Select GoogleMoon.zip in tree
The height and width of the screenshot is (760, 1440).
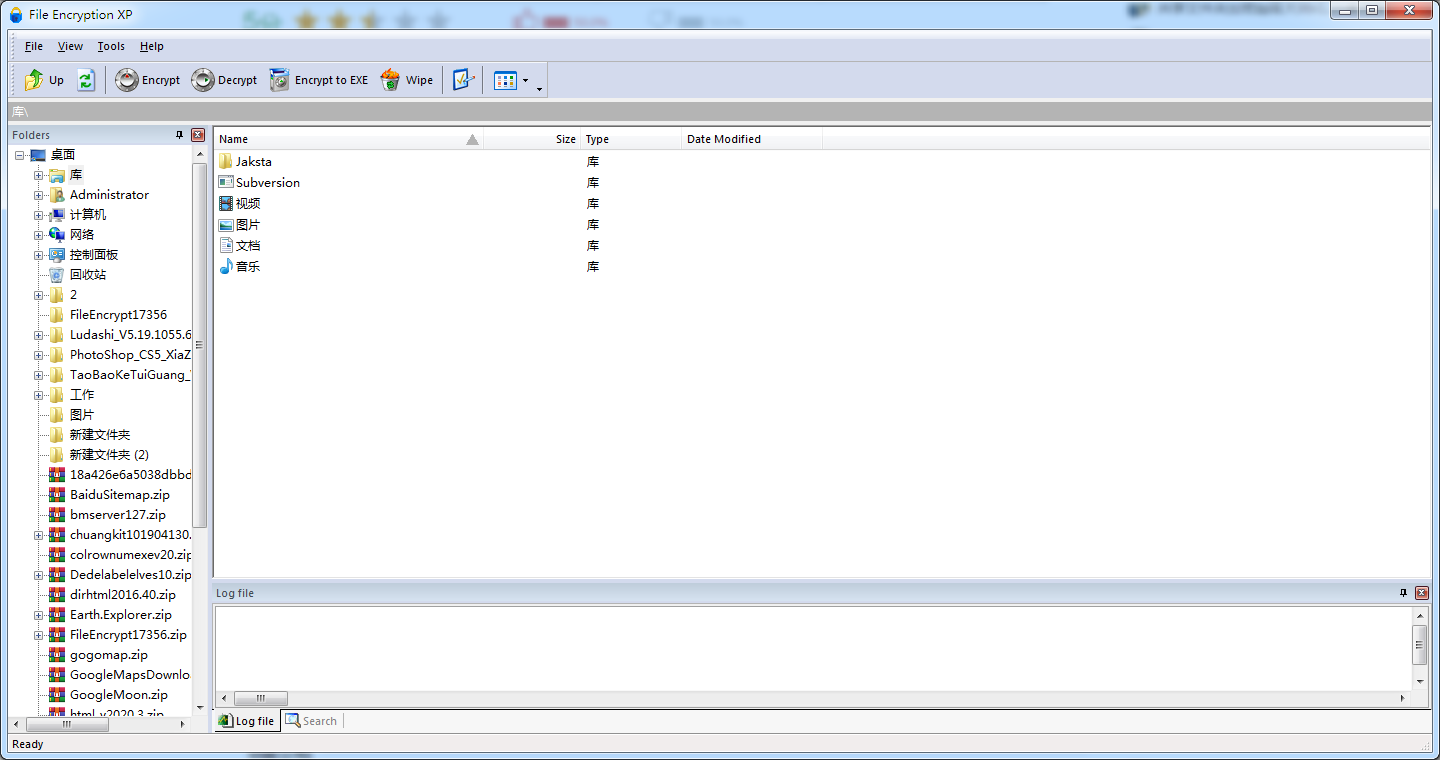pyautogui.click(x=119, y=694)
